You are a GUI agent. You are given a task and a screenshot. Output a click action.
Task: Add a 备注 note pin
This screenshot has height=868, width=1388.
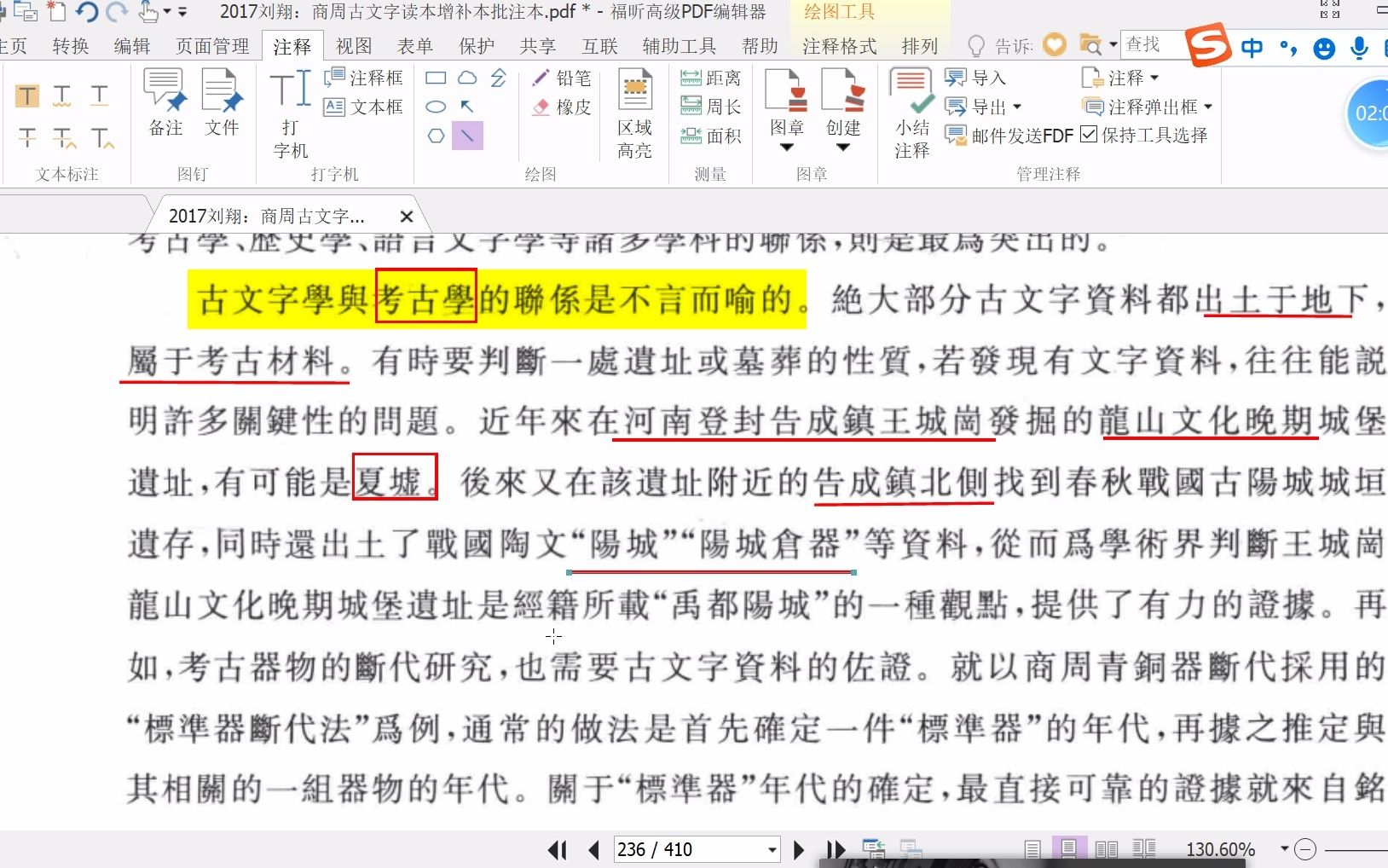click(165, 104)
